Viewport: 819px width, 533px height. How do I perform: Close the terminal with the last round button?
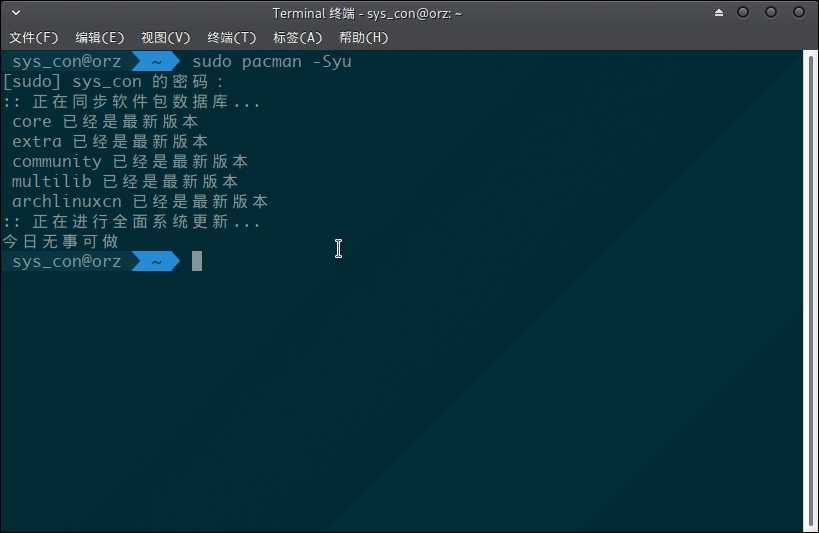tap(799, 12)
